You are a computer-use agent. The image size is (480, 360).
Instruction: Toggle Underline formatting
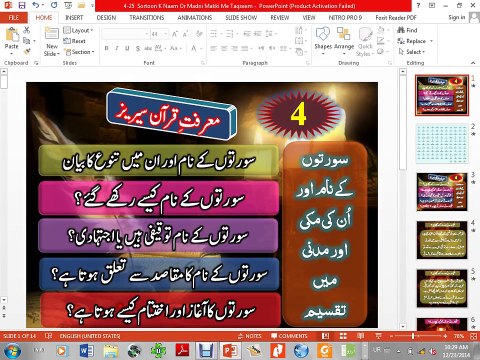[x=127, y=48]
